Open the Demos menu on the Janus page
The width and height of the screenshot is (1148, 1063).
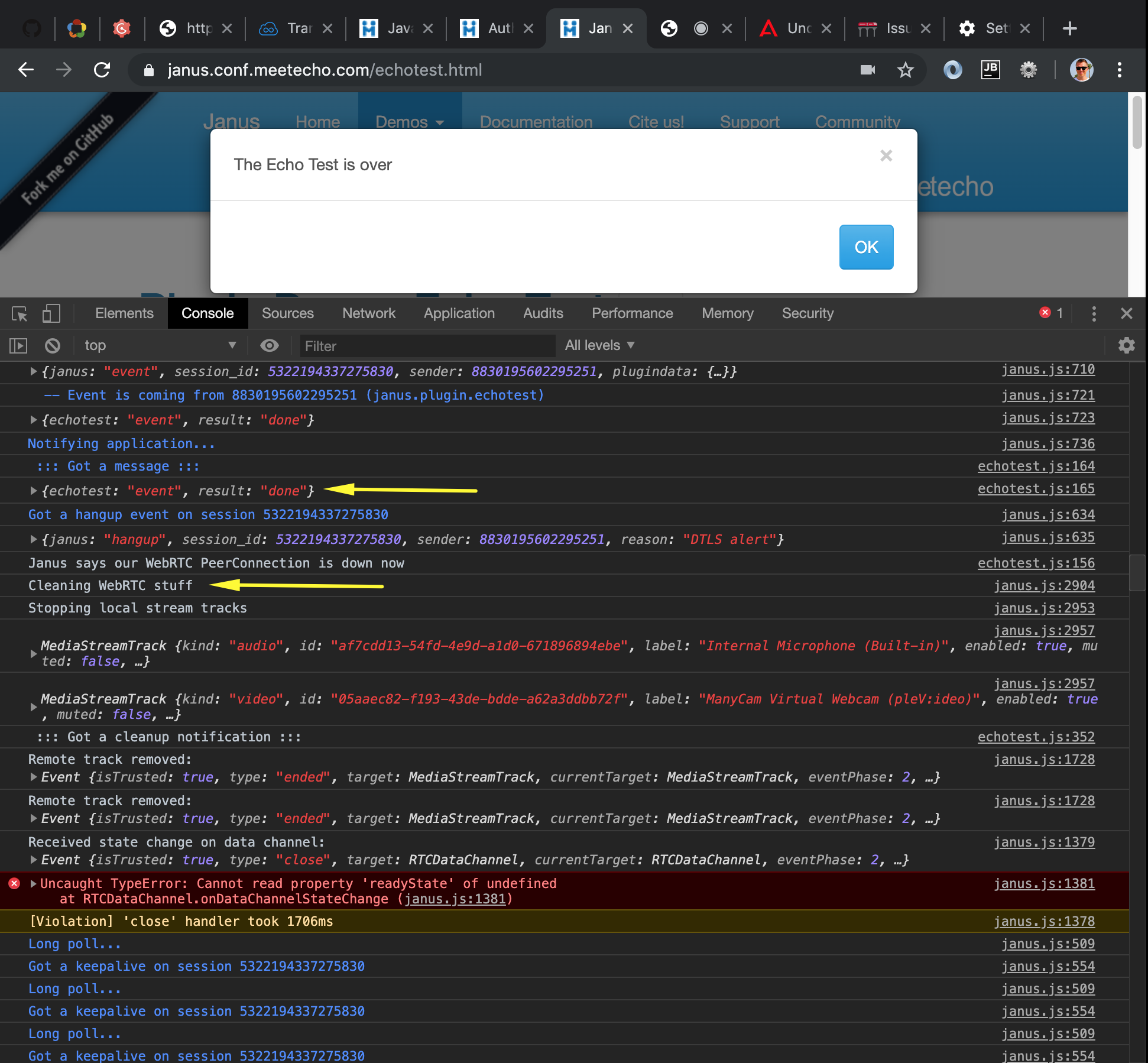tap(408, 122)
